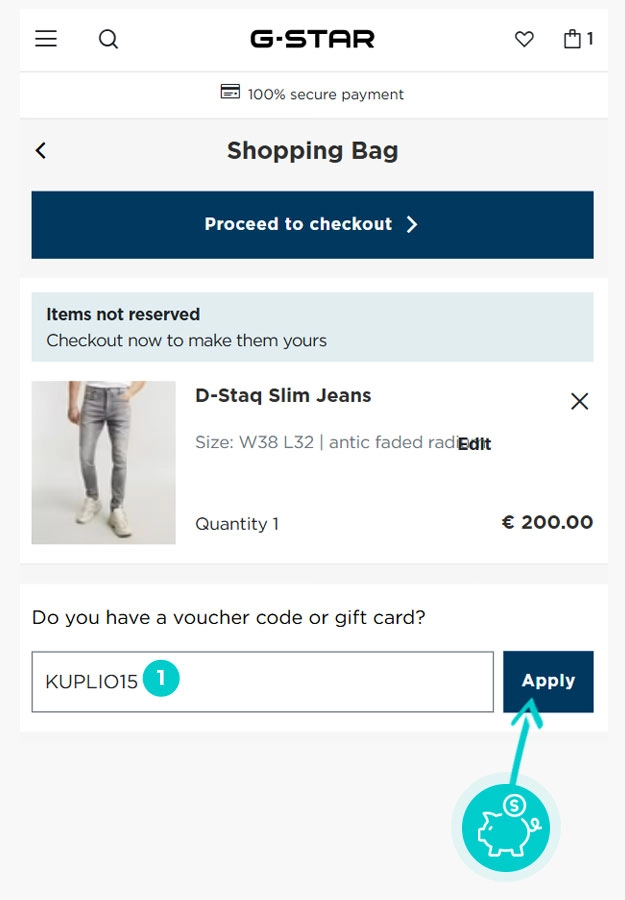
Task: Click the arrow on the checkout button
Action: point(412,224)
